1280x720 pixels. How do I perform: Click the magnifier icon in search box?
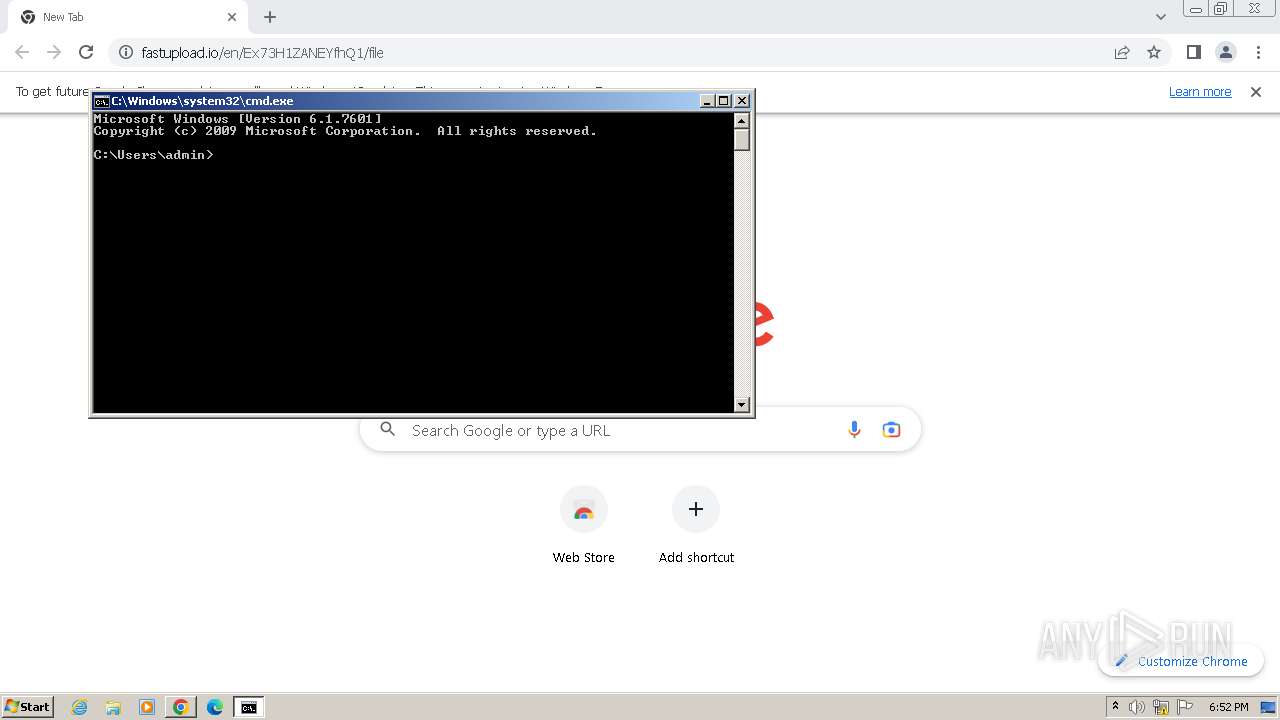388,430
